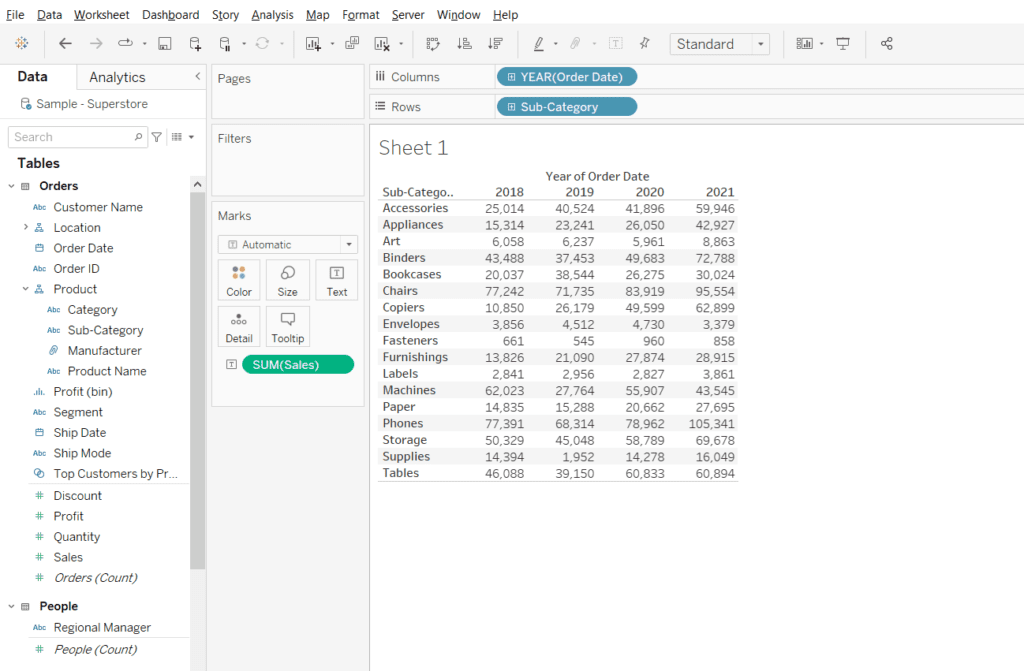Switch to the Analytics tab
Viewport: 1024px width, 671px height.
pyautogui.click(x=116, y=76)
